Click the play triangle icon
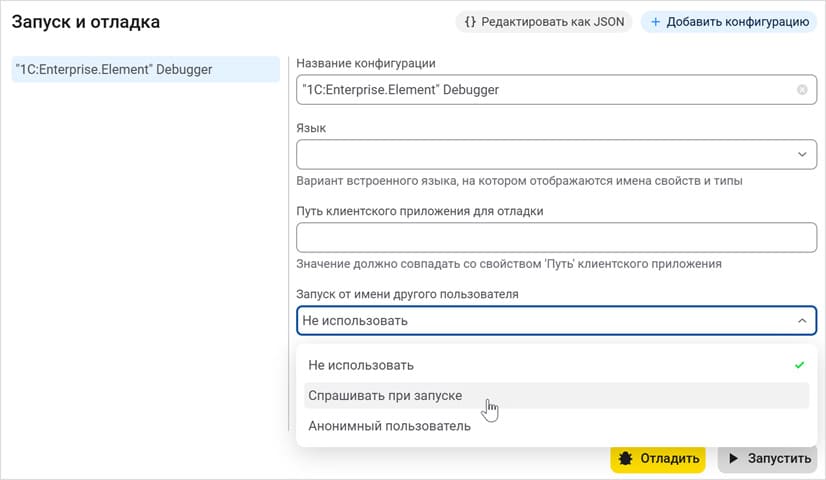 733,458
